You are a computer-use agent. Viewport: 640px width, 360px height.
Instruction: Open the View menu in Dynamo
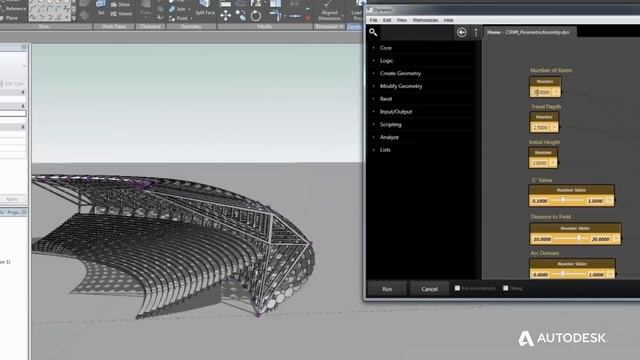point(402,20)
